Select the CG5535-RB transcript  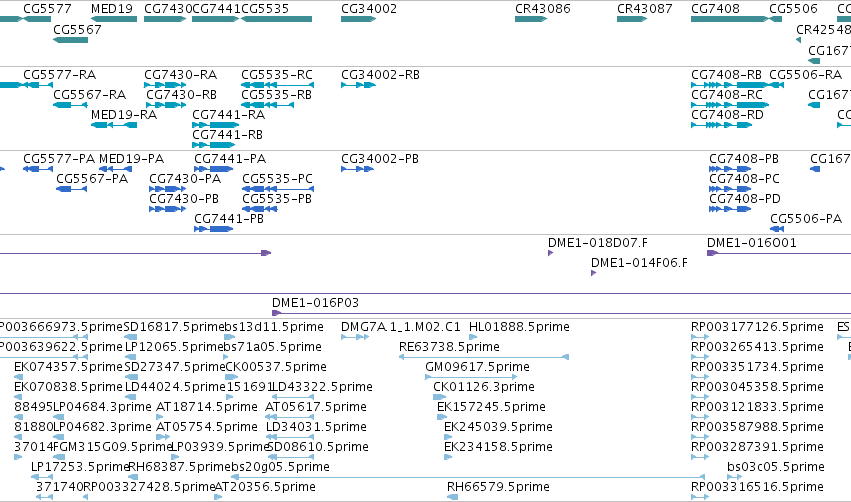[268, 105]
